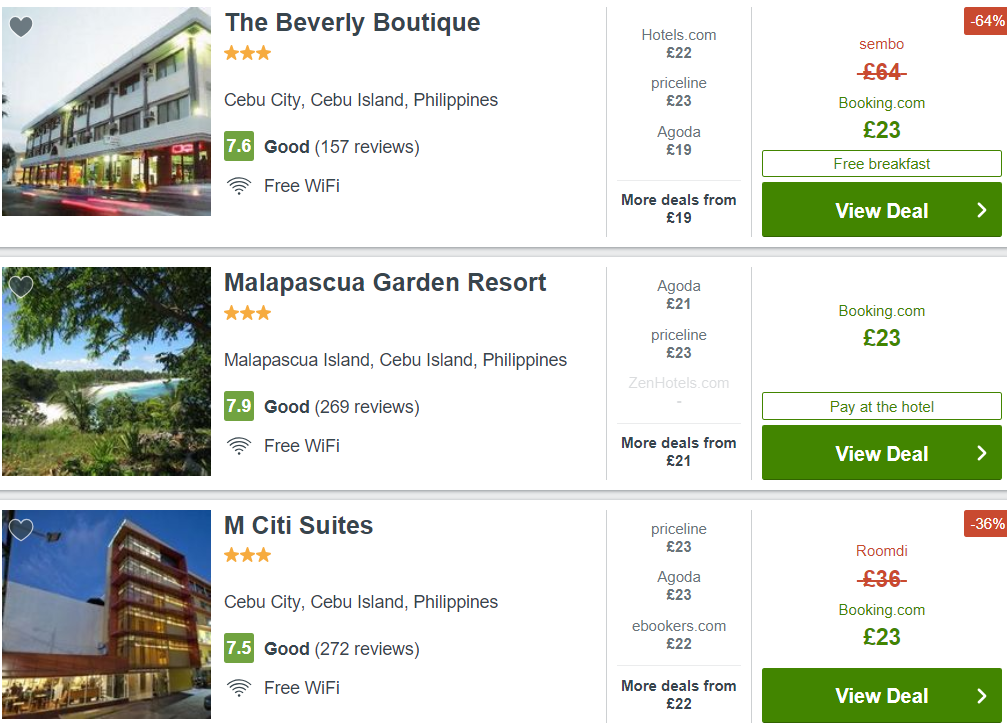Click the 7.6 rating badge
This screenshot has height=727, width=1007.
click(239, 146)
